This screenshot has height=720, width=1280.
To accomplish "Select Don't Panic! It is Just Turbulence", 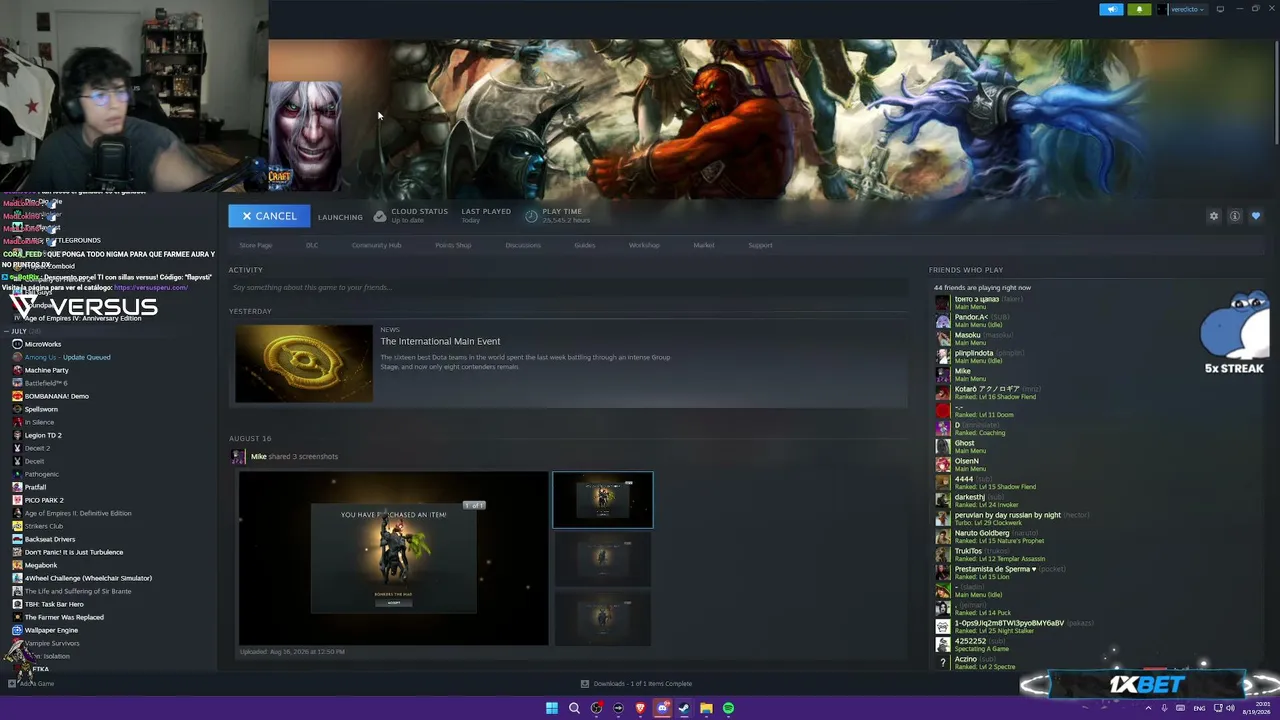I will point(74,552).
